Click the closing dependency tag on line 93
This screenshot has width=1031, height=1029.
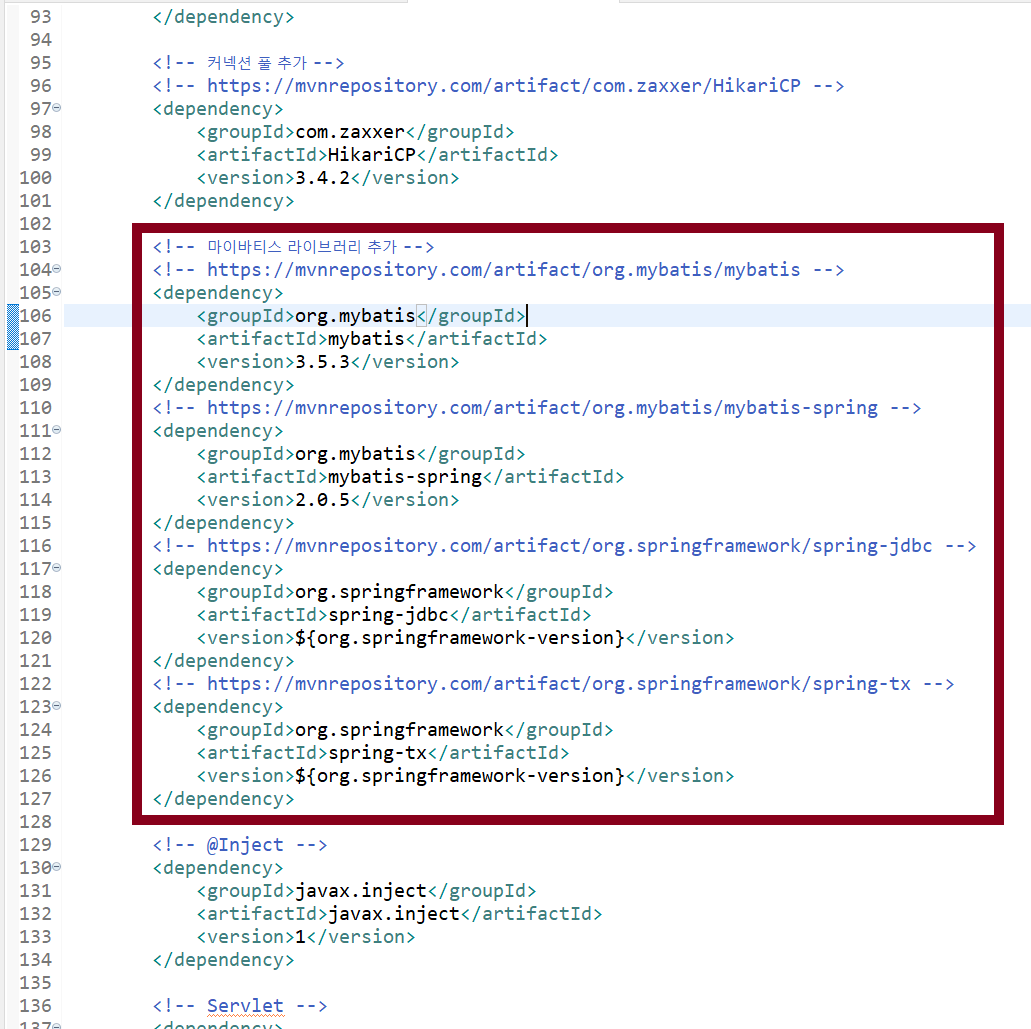pyautogui.click(x=224, y=17)
